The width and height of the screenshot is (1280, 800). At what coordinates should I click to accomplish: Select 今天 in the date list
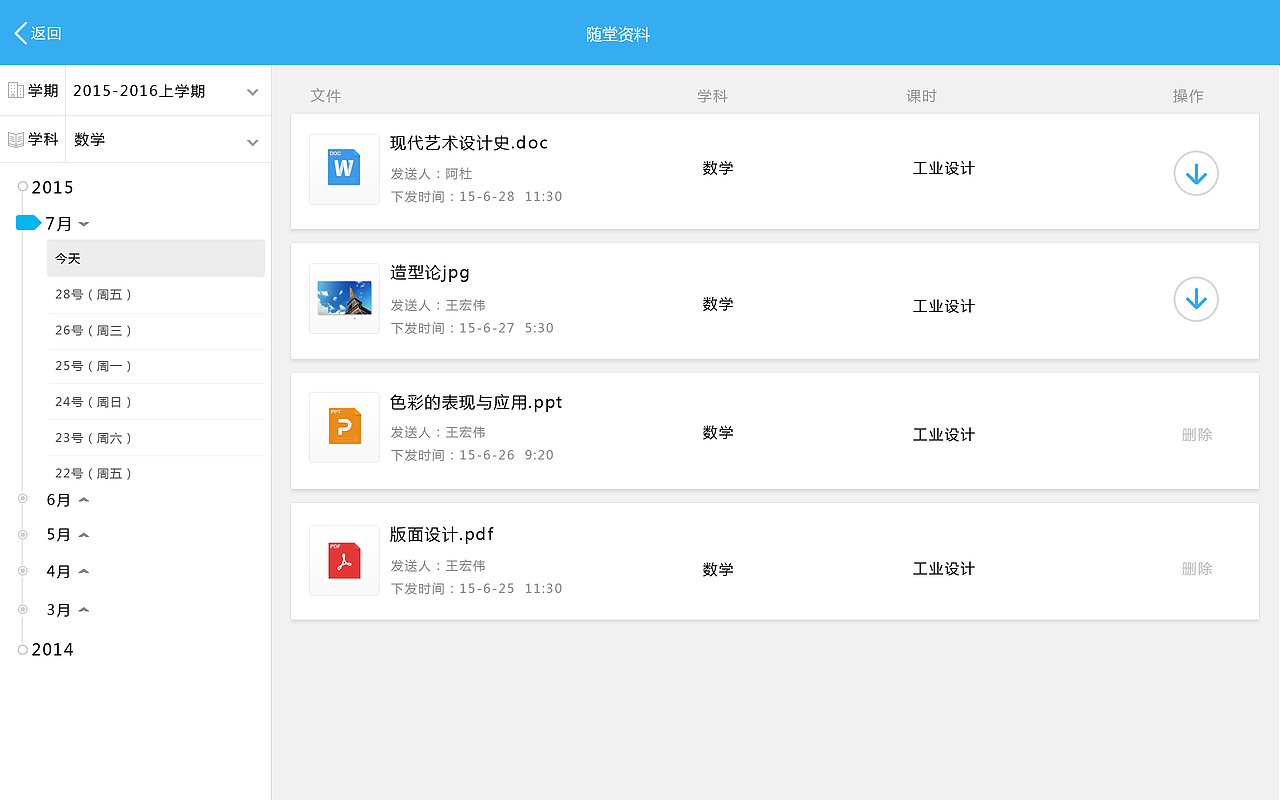point(156,258)
